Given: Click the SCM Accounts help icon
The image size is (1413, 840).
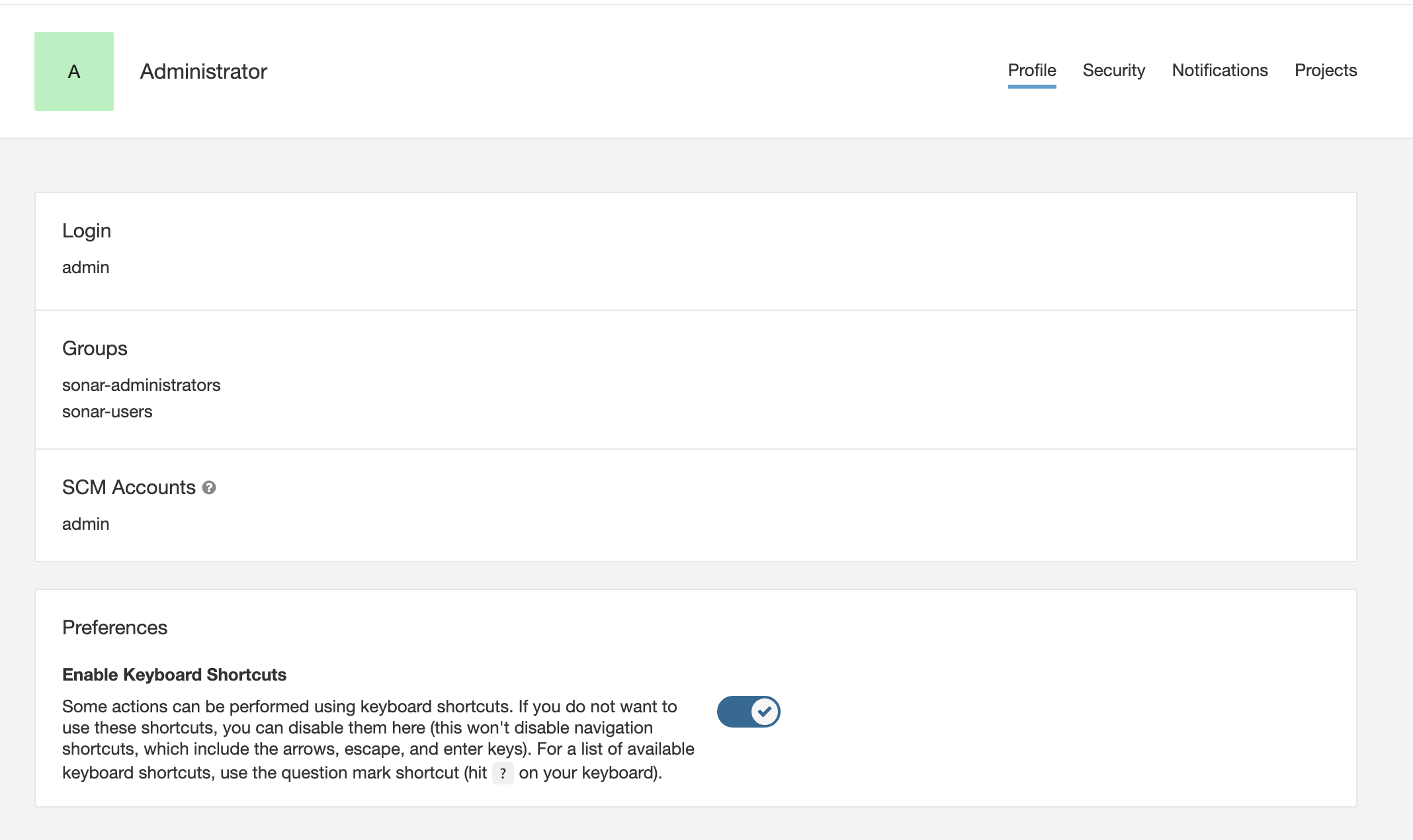Looking at the screenshot, I should click(x=210, y=489).
